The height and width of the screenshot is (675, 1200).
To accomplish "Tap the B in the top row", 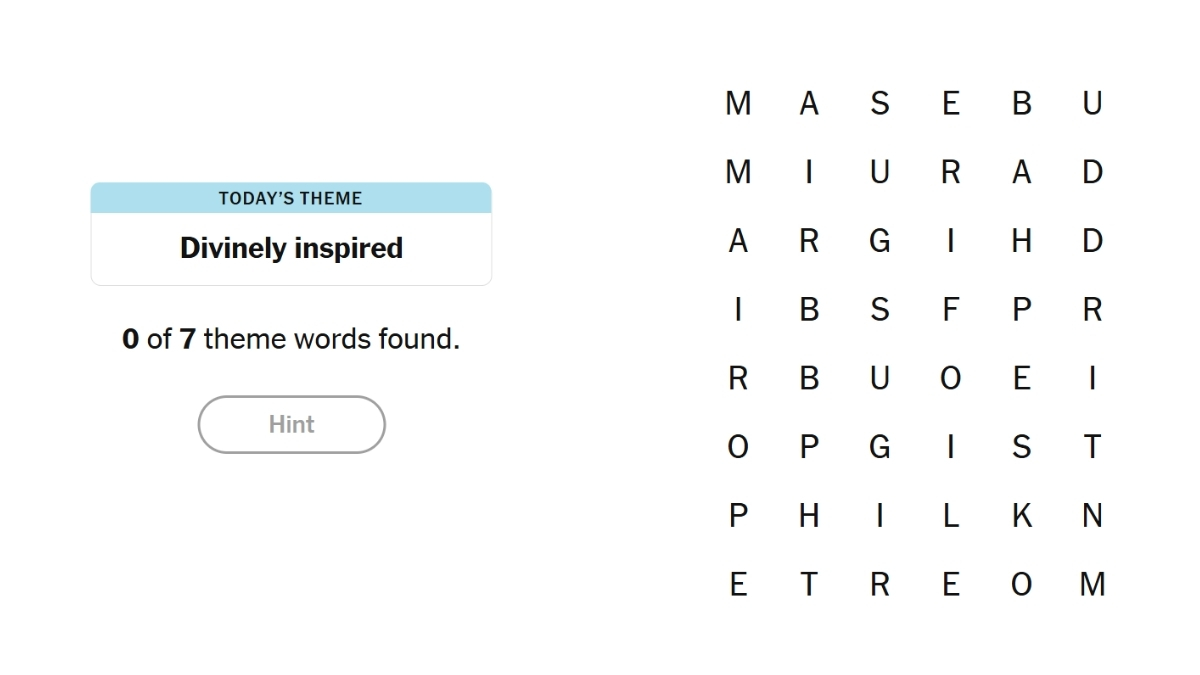I will pyautogui.click(x=1021, y=103).
